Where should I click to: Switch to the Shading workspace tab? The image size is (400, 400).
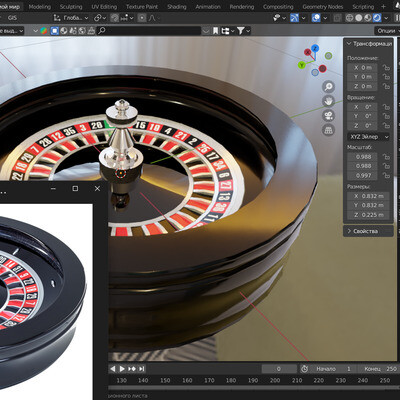point(176,7)
